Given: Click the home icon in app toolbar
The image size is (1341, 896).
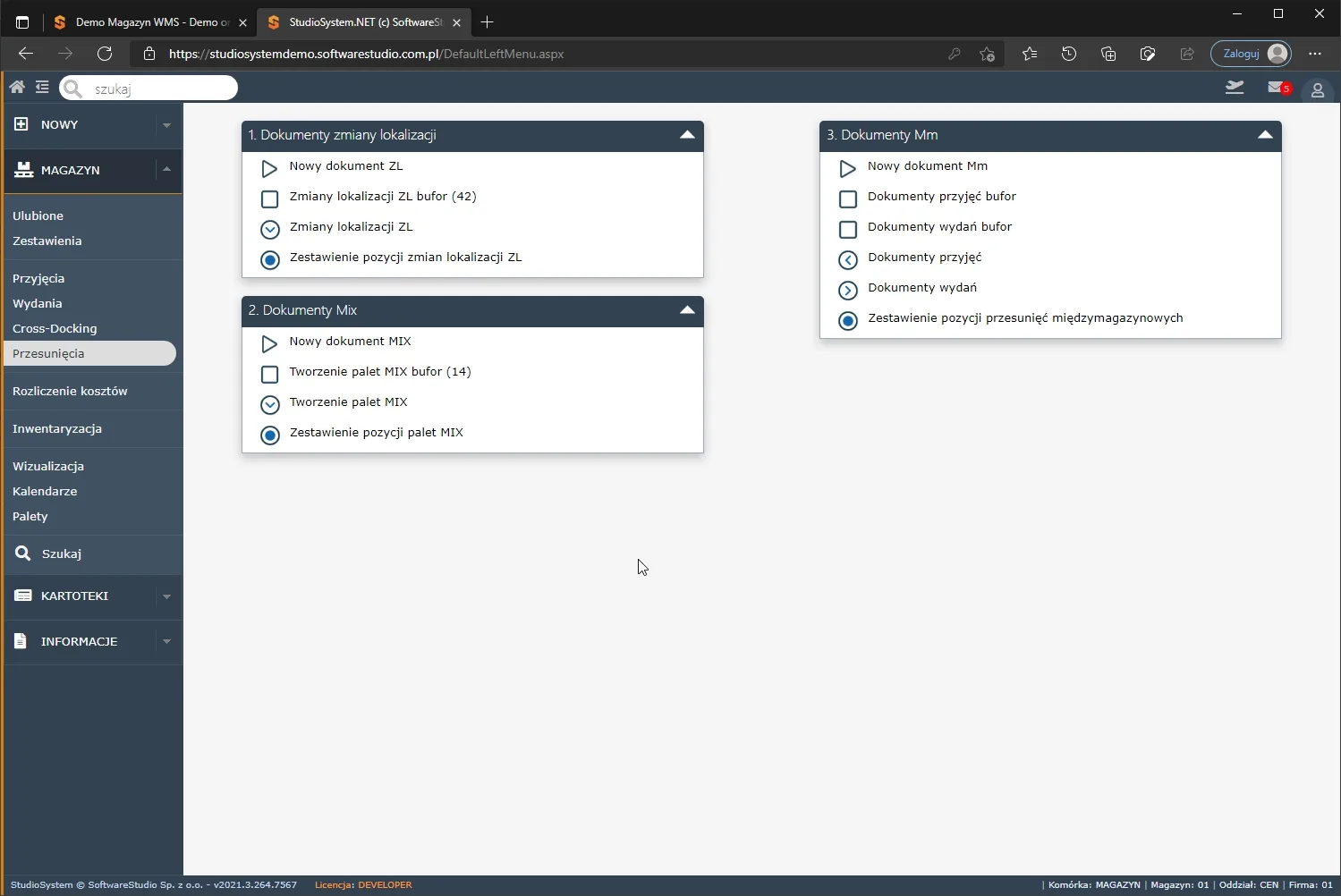Looking at the screenshot, I should (17, 87).
